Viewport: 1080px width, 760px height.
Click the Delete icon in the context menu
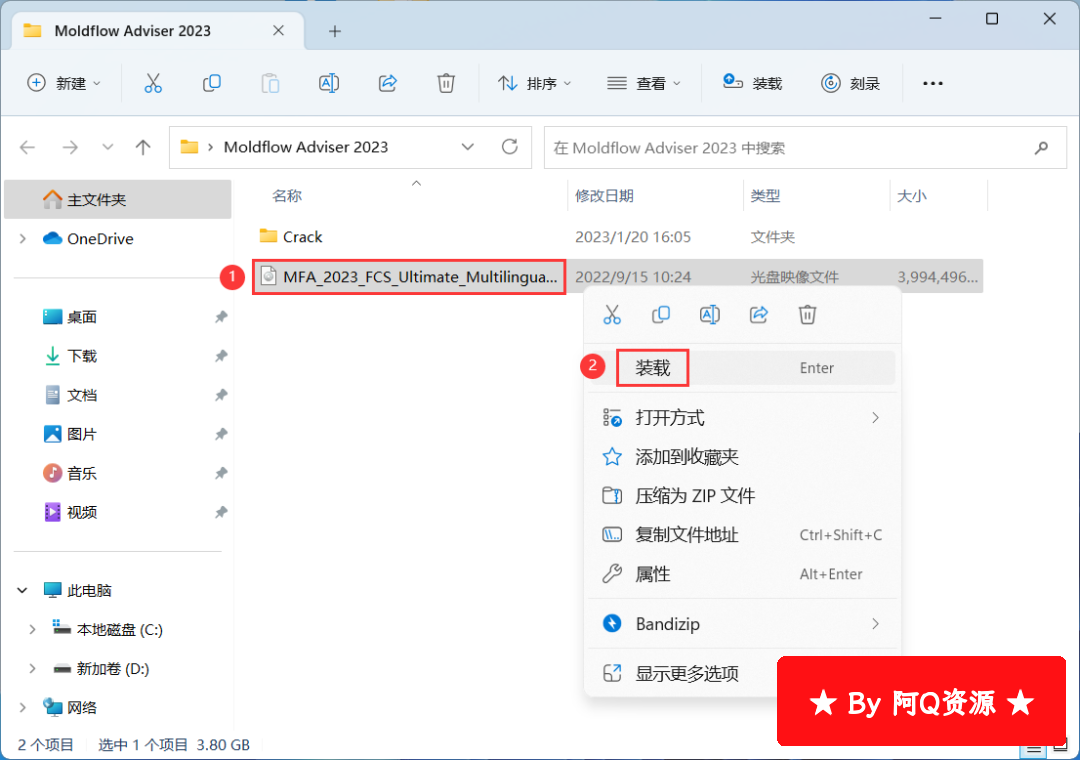(x=807, y=315)
